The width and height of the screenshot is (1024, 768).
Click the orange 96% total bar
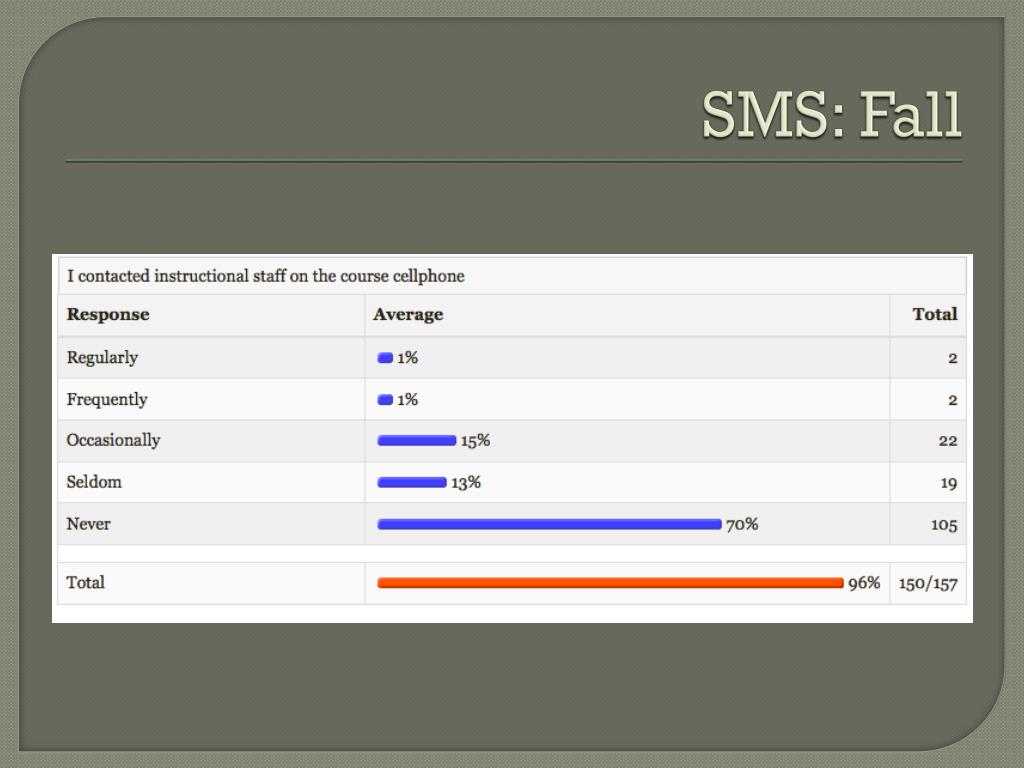click(611, 583)
